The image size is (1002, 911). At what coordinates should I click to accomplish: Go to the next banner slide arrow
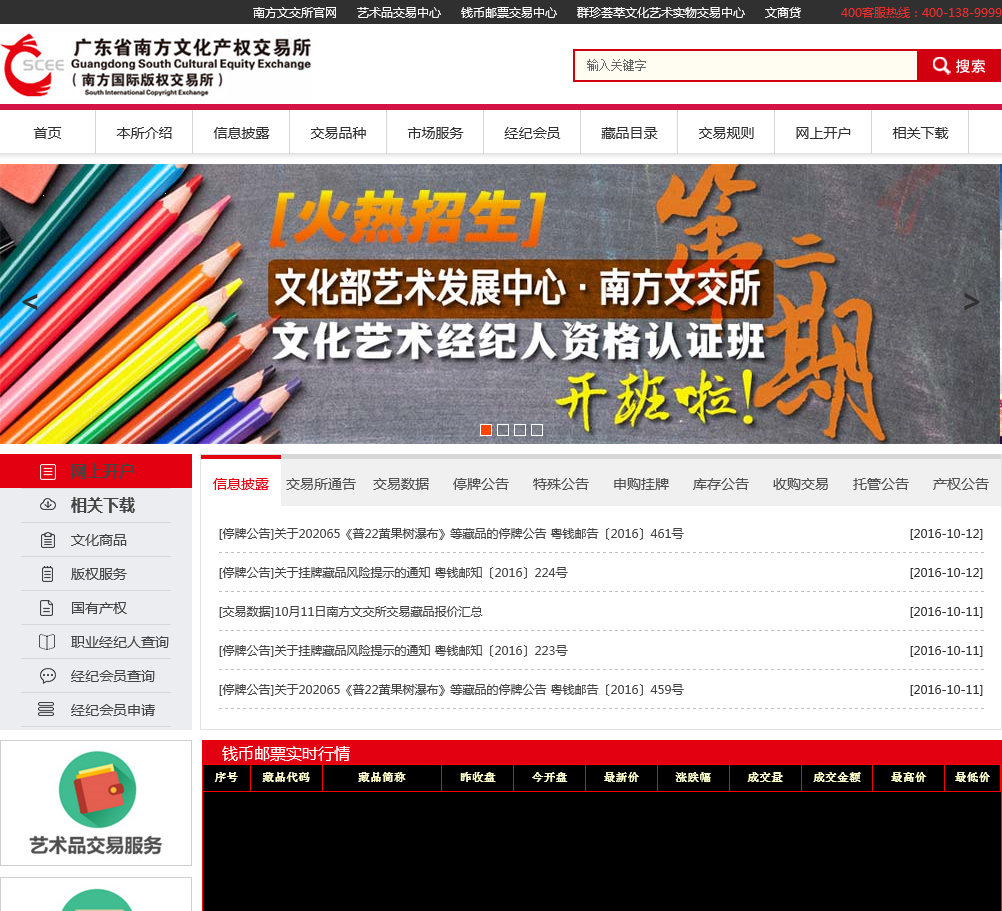click(x=971, y=302)
